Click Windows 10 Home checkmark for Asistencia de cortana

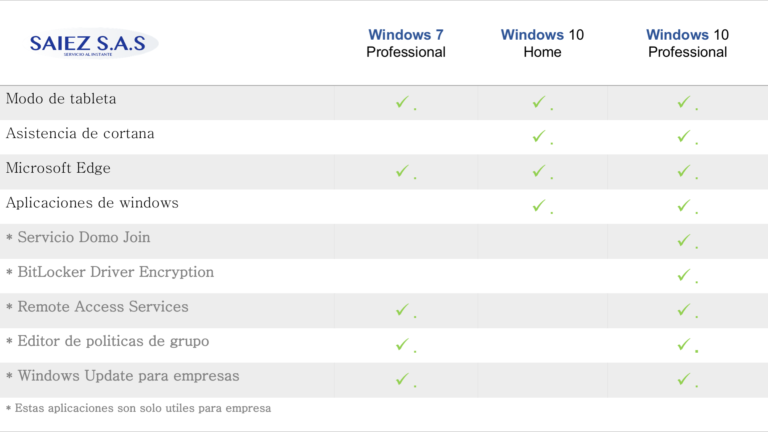pos(539,136)
